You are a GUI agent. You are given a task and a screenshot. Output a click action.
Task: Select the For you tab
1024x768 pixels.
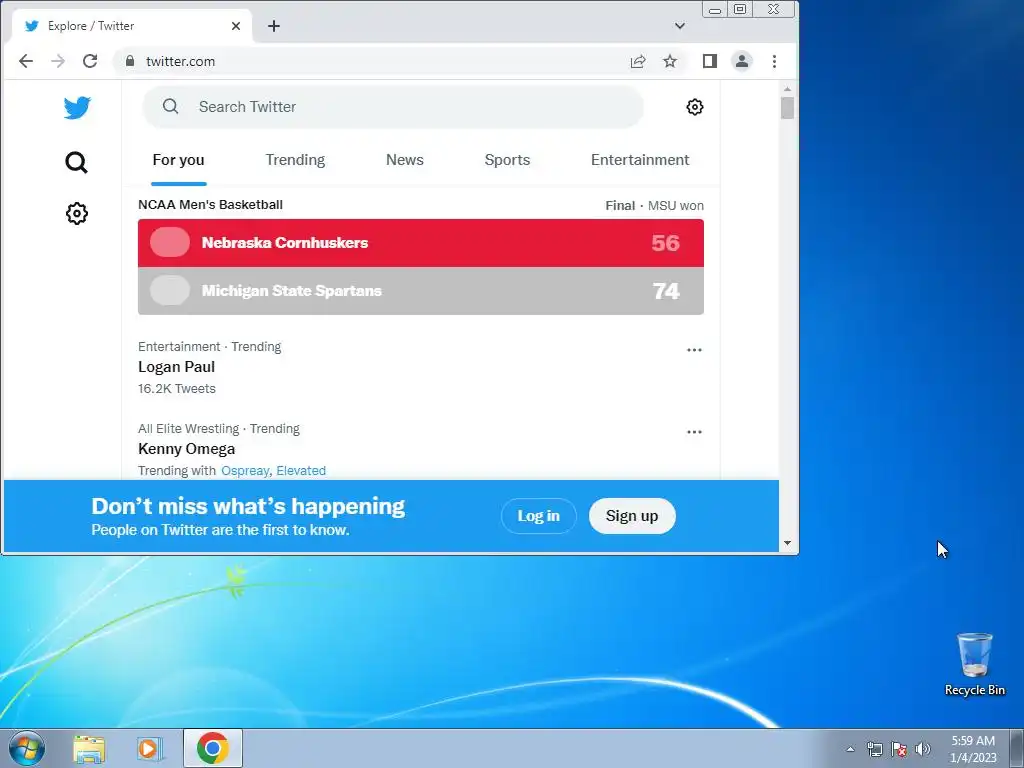click(x=178, y=160)
